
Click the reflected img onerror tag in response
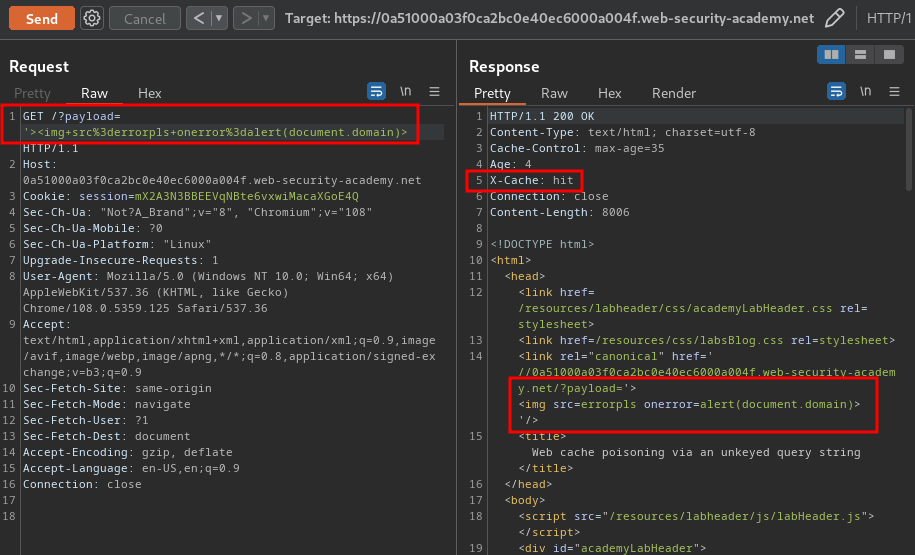point(689,404)
